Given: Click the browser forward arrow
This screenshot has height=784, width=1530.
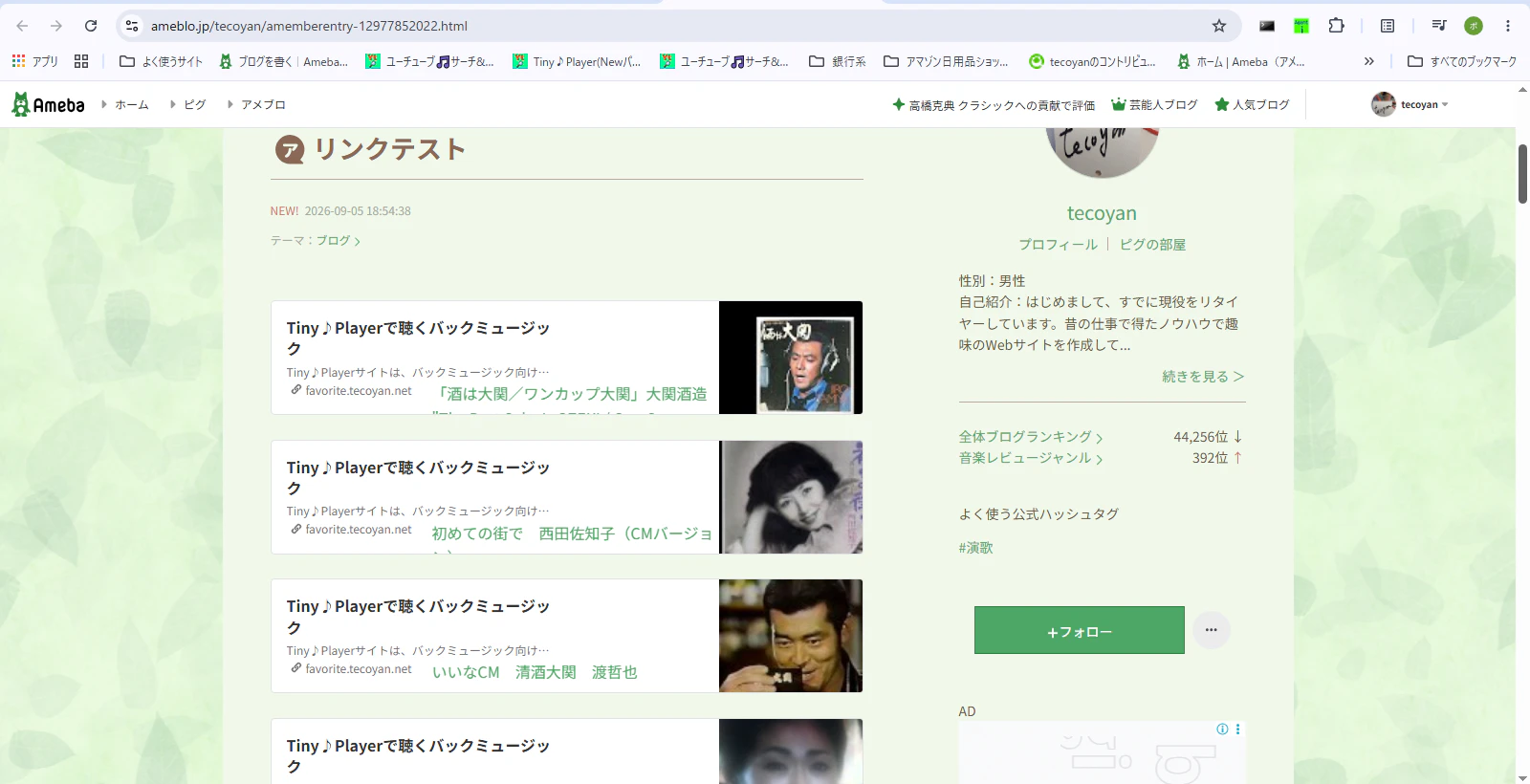Looking at the screenshot, I should [56, 26].
